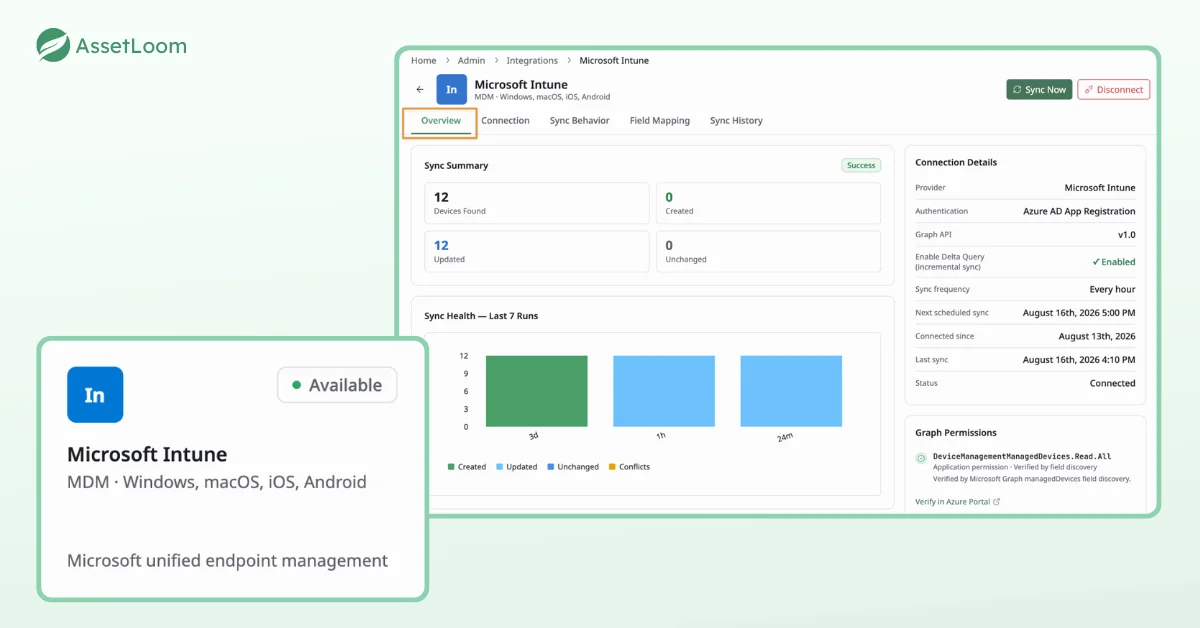Viewport: 1200px width, 628px height.
Task: Click the Disconnect button
Action: (1113, 89)
